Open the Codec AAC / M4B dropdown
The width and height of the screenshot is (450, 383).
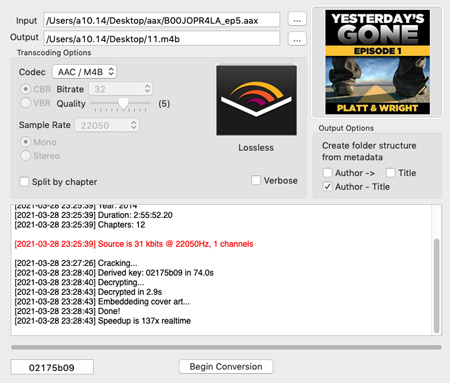84,72
